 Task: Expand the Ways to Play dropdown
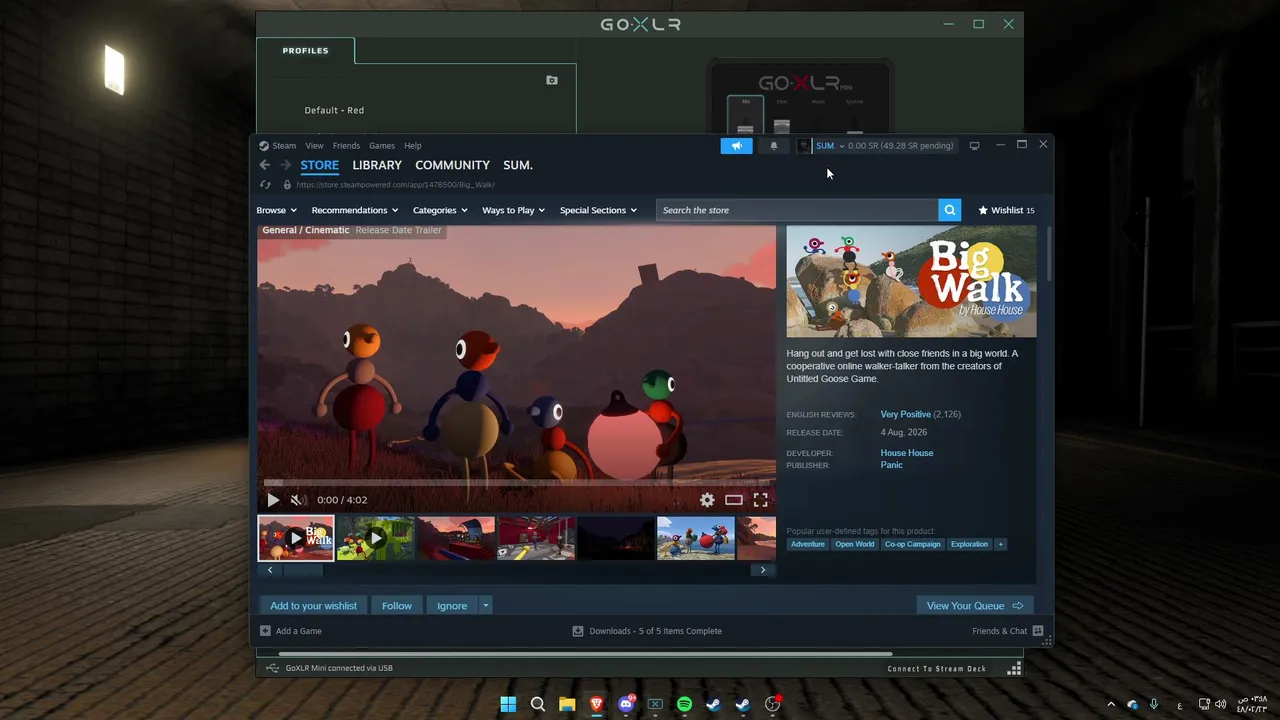513,210
